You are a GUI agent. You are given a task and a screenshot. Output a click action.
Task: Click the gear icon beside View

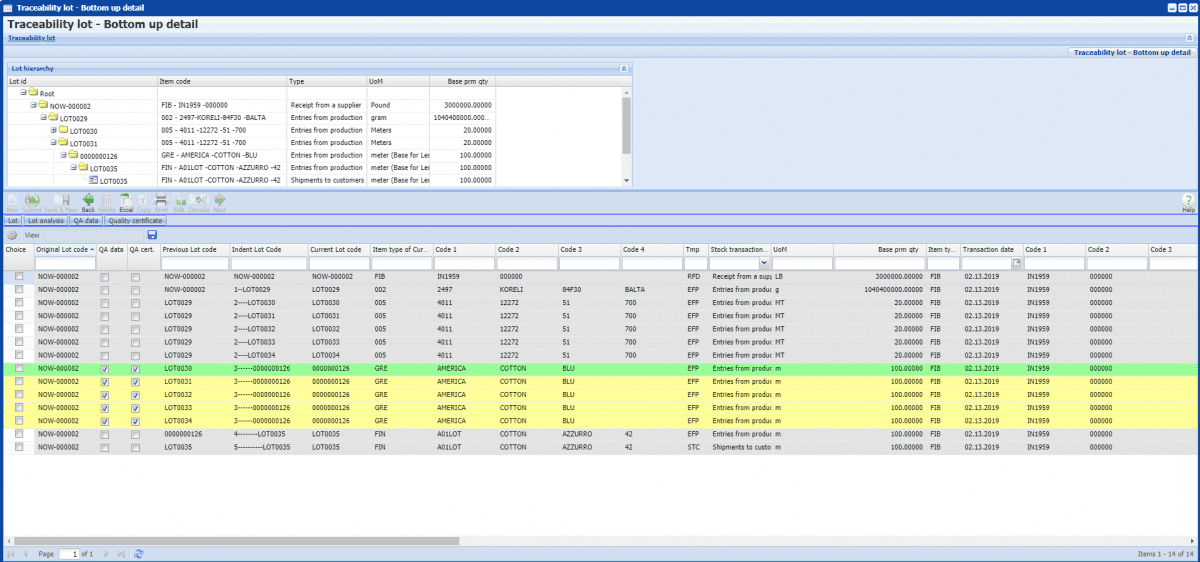13,235
